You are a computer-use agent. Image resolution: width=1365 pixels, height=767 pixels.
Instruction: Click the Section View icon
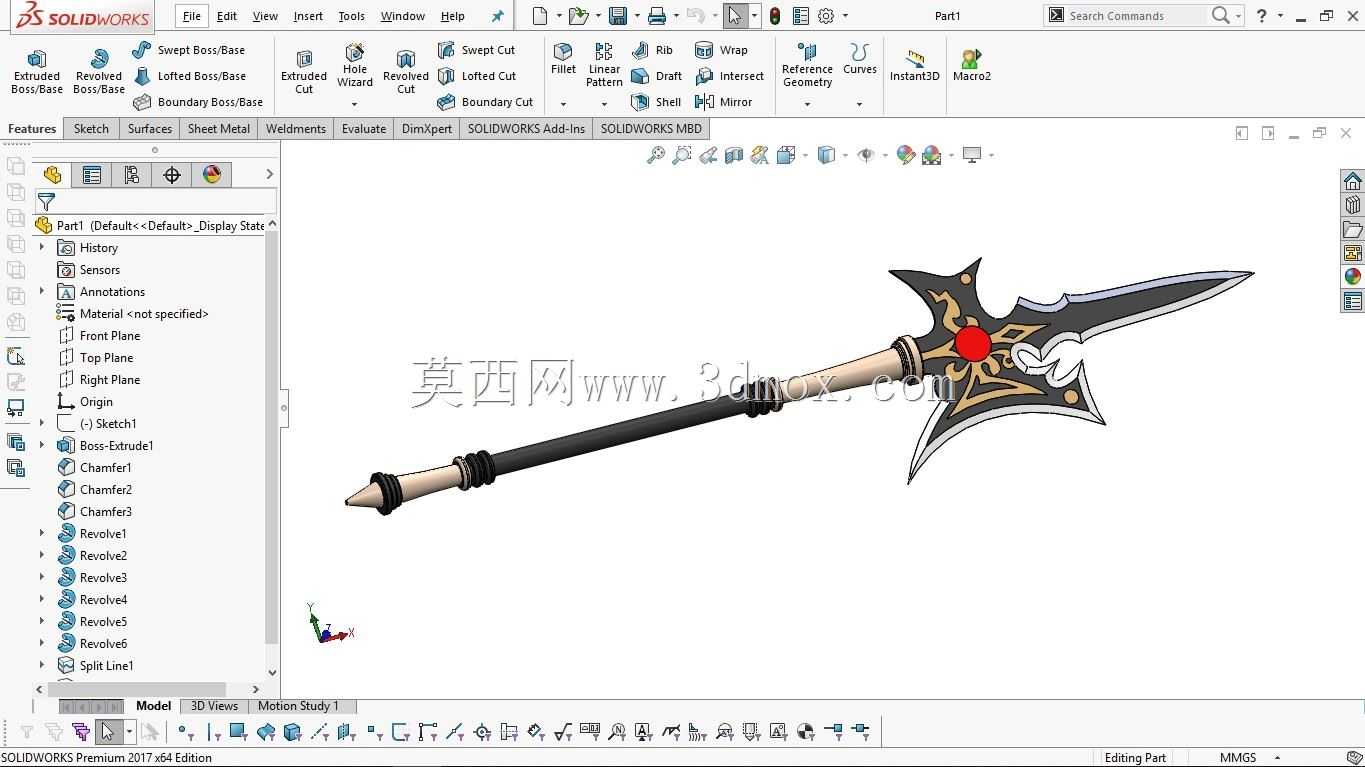point(734,155)
